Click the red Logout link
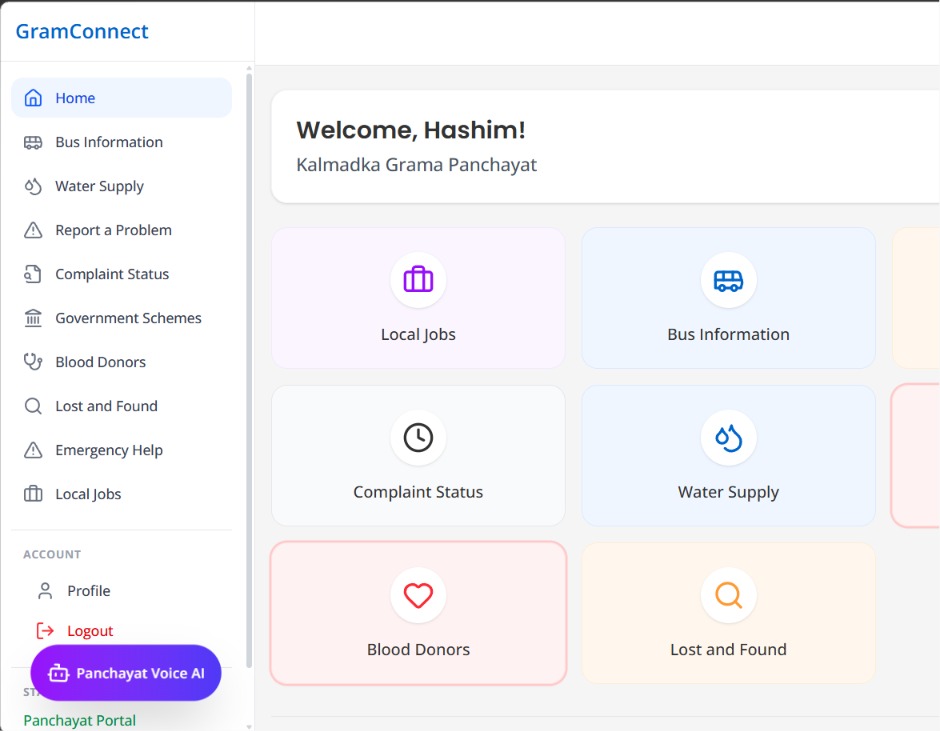 (x=90, y=631)
